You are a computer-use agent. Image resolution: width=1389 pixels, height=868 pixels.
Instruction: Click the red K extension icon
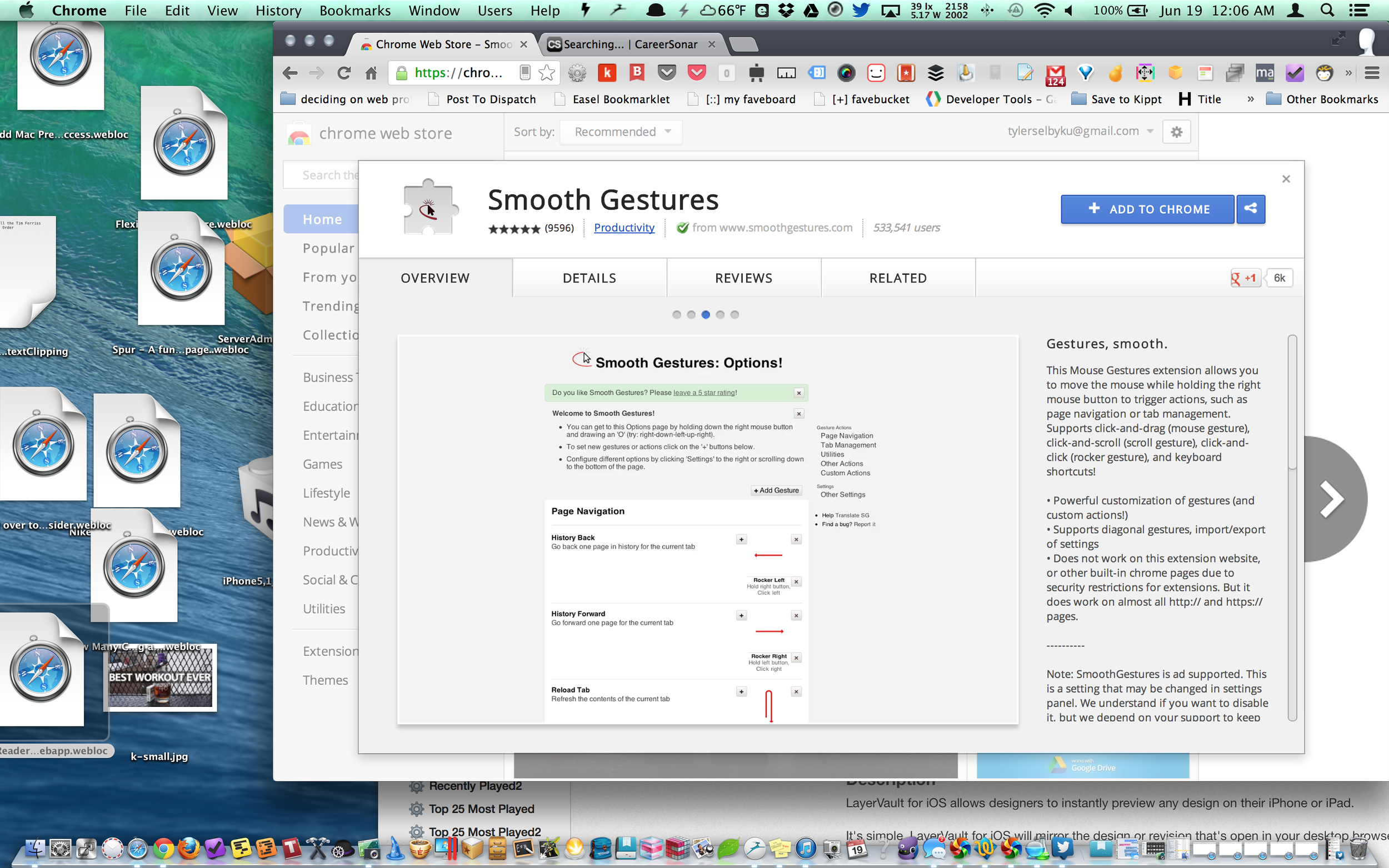click(x=607, y=73)
